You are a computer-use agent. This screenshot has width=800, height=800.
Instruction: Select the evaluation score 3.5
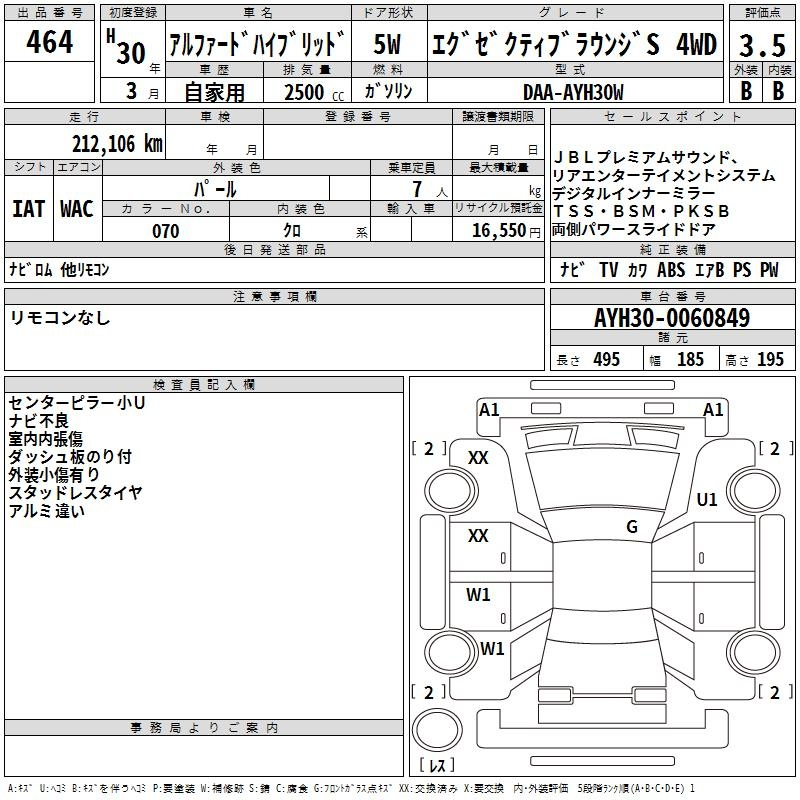pos(762,45)
